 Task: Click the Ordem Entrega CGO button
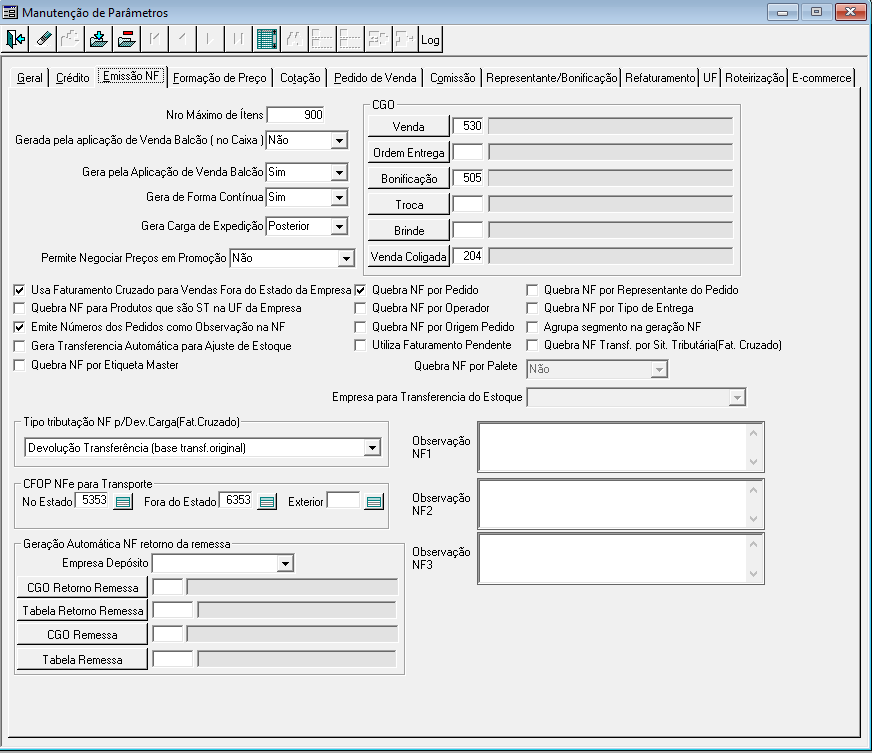[x=408, y=152]
